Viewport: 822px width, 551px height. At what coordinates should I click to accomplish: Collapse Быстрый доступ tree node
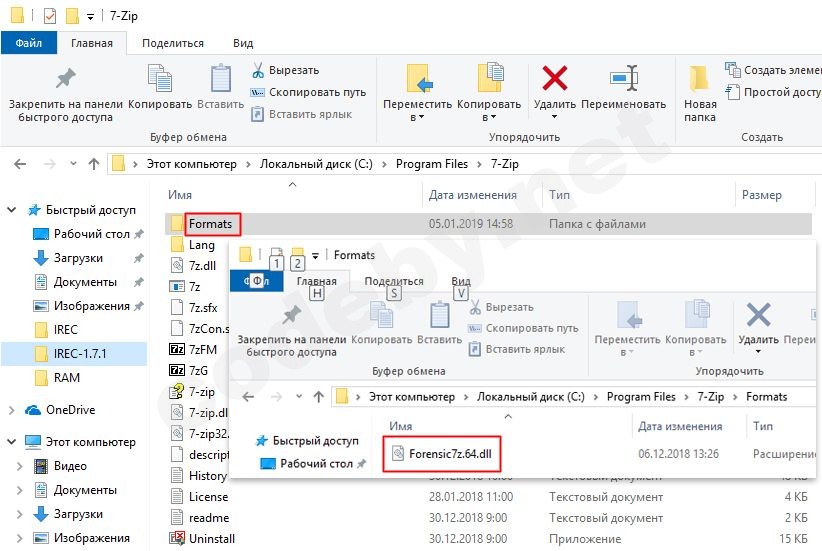tap(12, 210)
